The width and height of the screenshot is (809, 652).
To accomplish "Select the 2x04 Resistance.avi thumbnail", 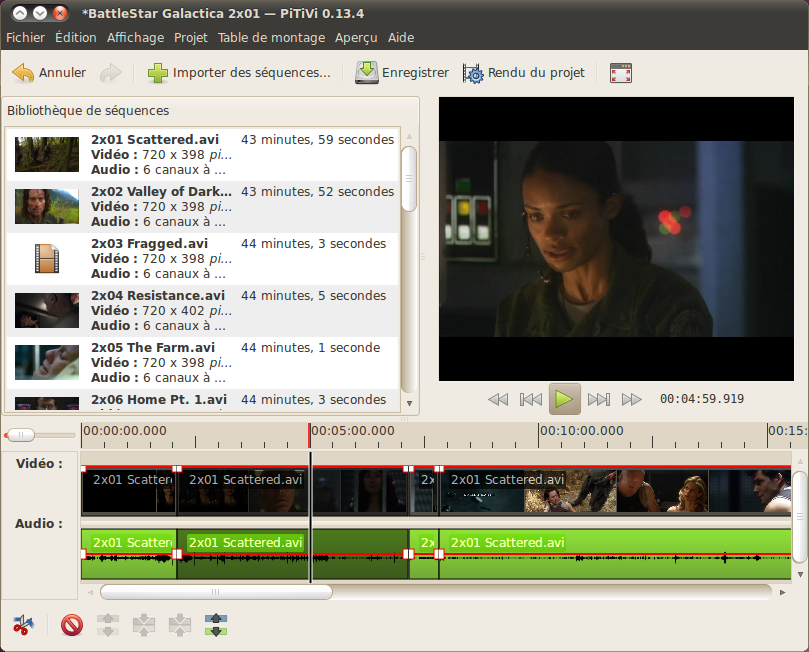I will tap(47, 311).
